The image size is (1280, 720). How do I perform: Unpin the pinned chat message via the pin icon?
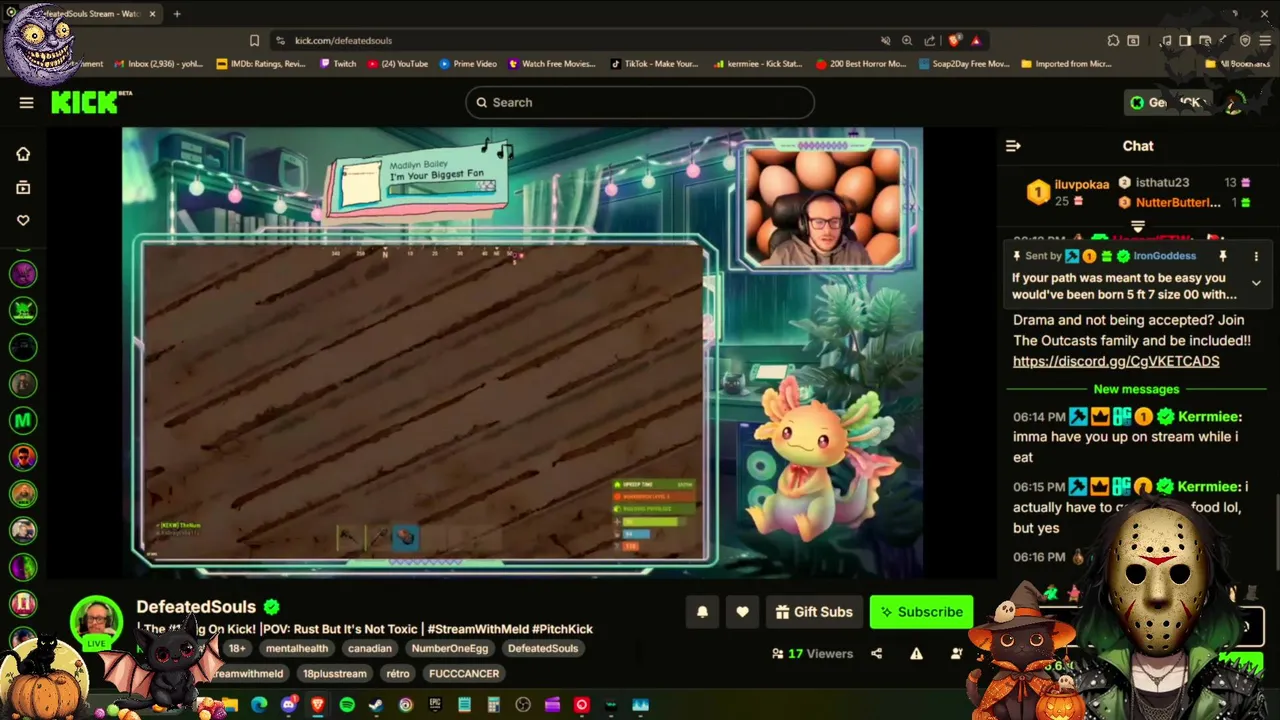pos(1222,256)
